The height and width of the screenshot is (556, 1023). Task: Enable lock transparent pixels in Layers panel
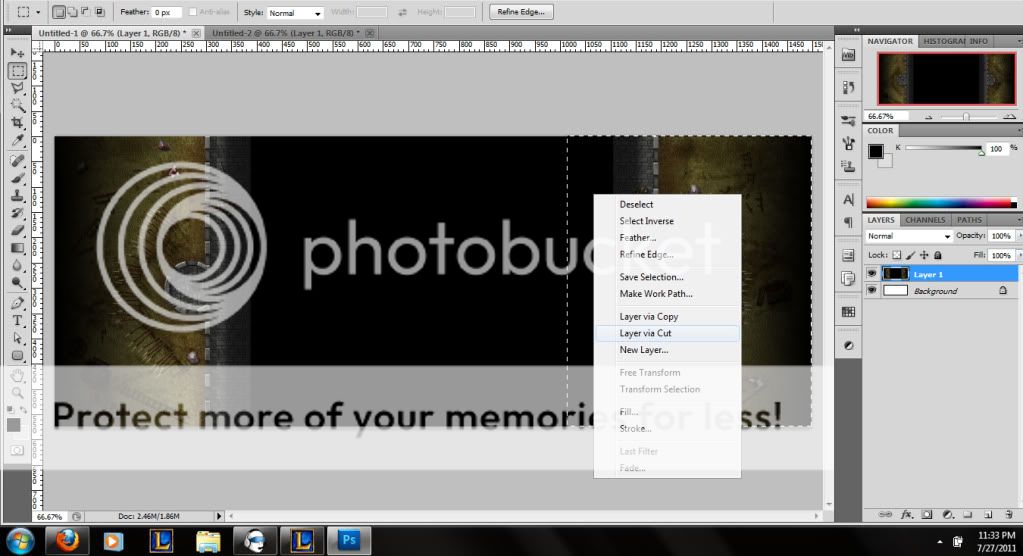(897, 255)
